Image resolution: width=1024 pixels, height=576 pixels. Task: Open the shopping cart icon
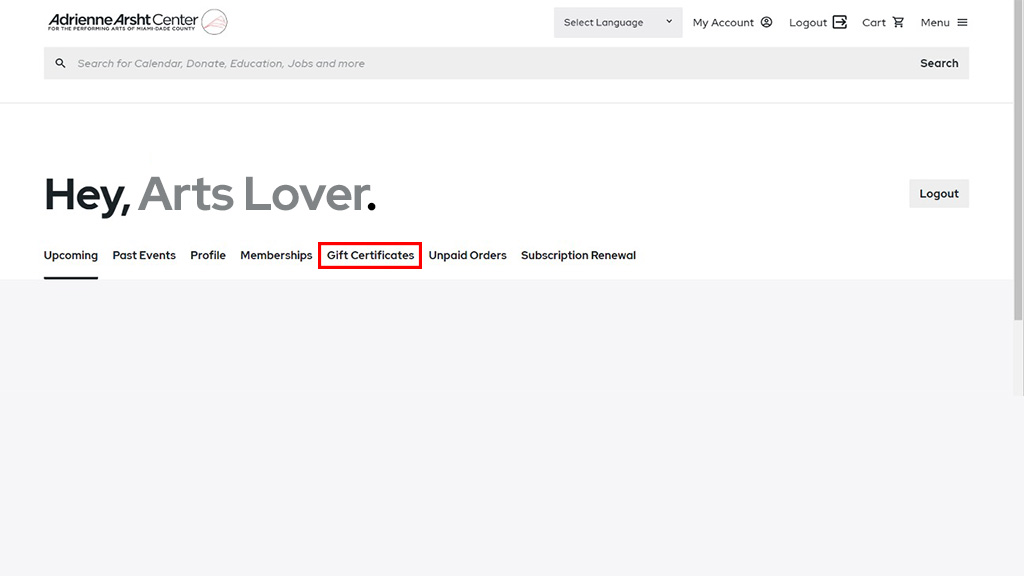(899, 22)
